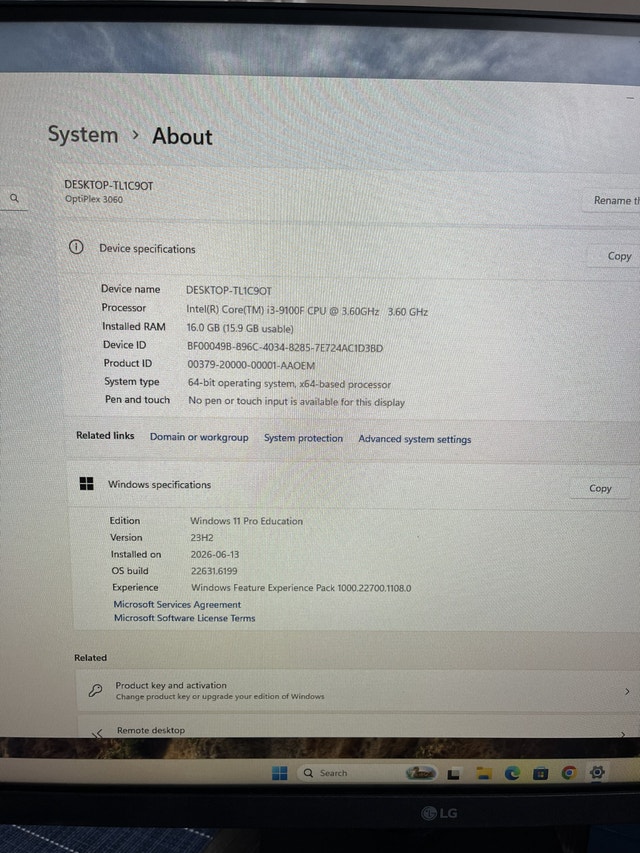Click the Device specifications info icon

click(76, 247)
